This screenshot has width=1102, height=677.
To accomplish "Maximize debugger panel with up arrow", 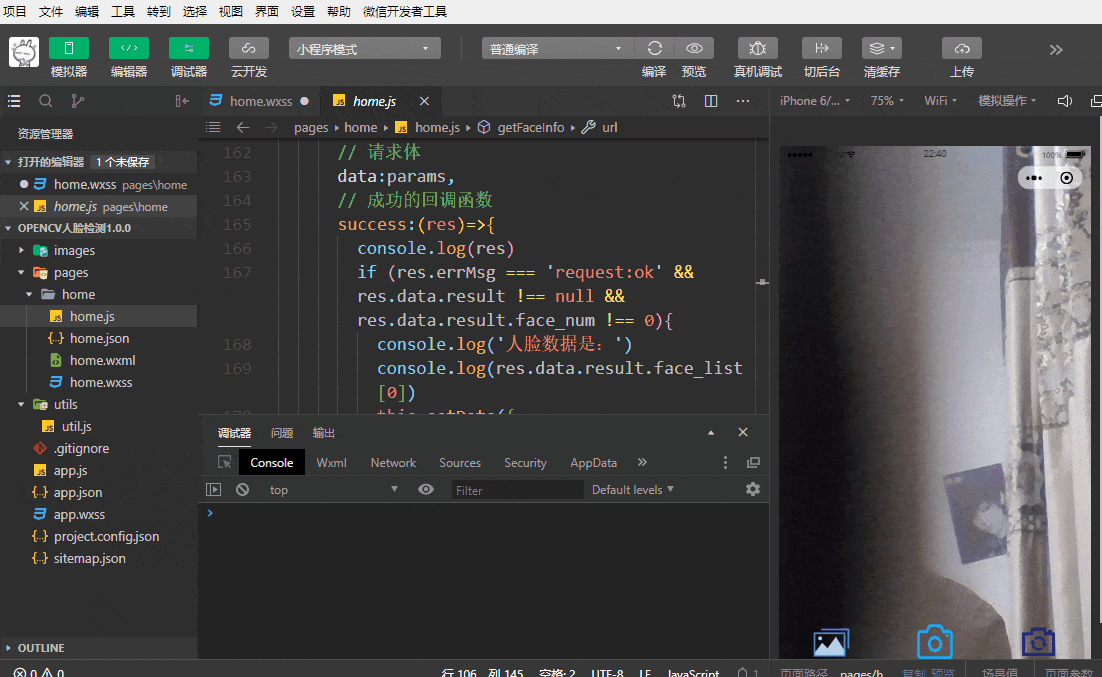I will (x=711, y=433).
